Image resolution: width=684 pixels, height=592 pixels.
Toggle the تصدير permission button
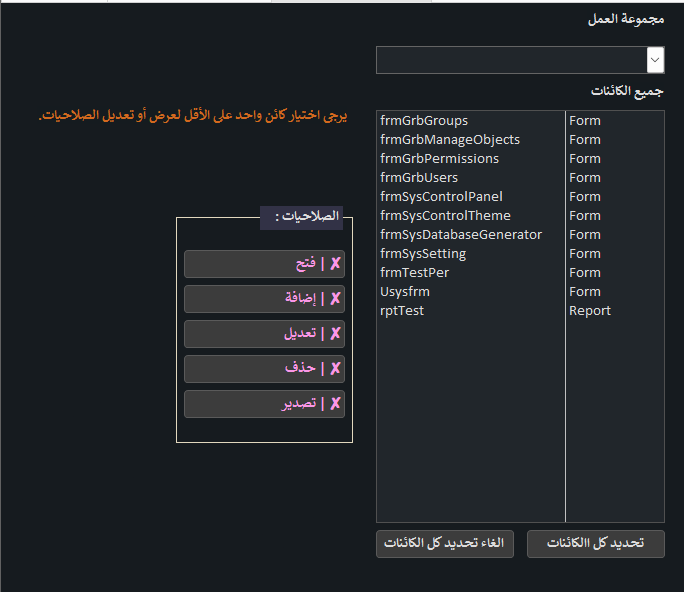point(264,404)
